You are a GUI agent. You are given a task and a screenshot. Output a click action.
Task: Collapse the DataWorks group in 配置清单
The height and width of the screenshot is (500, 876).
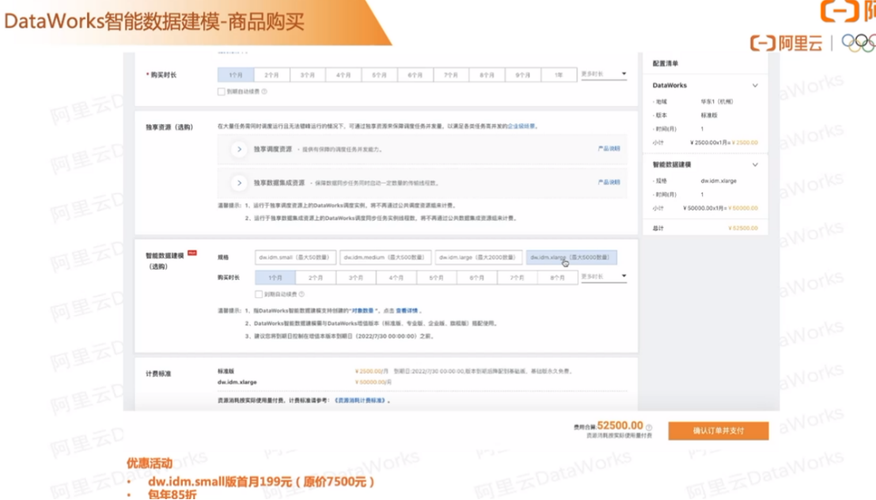coord(755,85)
